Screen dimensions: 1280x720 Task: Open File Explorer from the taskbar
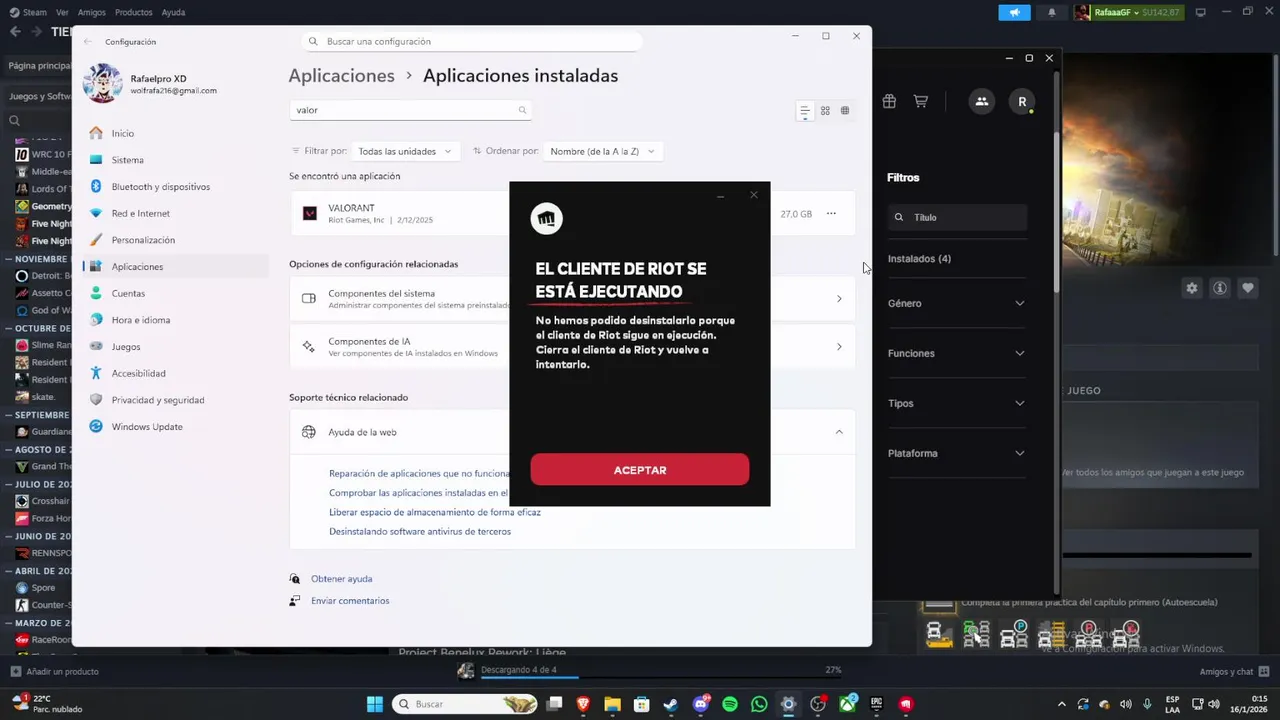(x=612, y=704)
